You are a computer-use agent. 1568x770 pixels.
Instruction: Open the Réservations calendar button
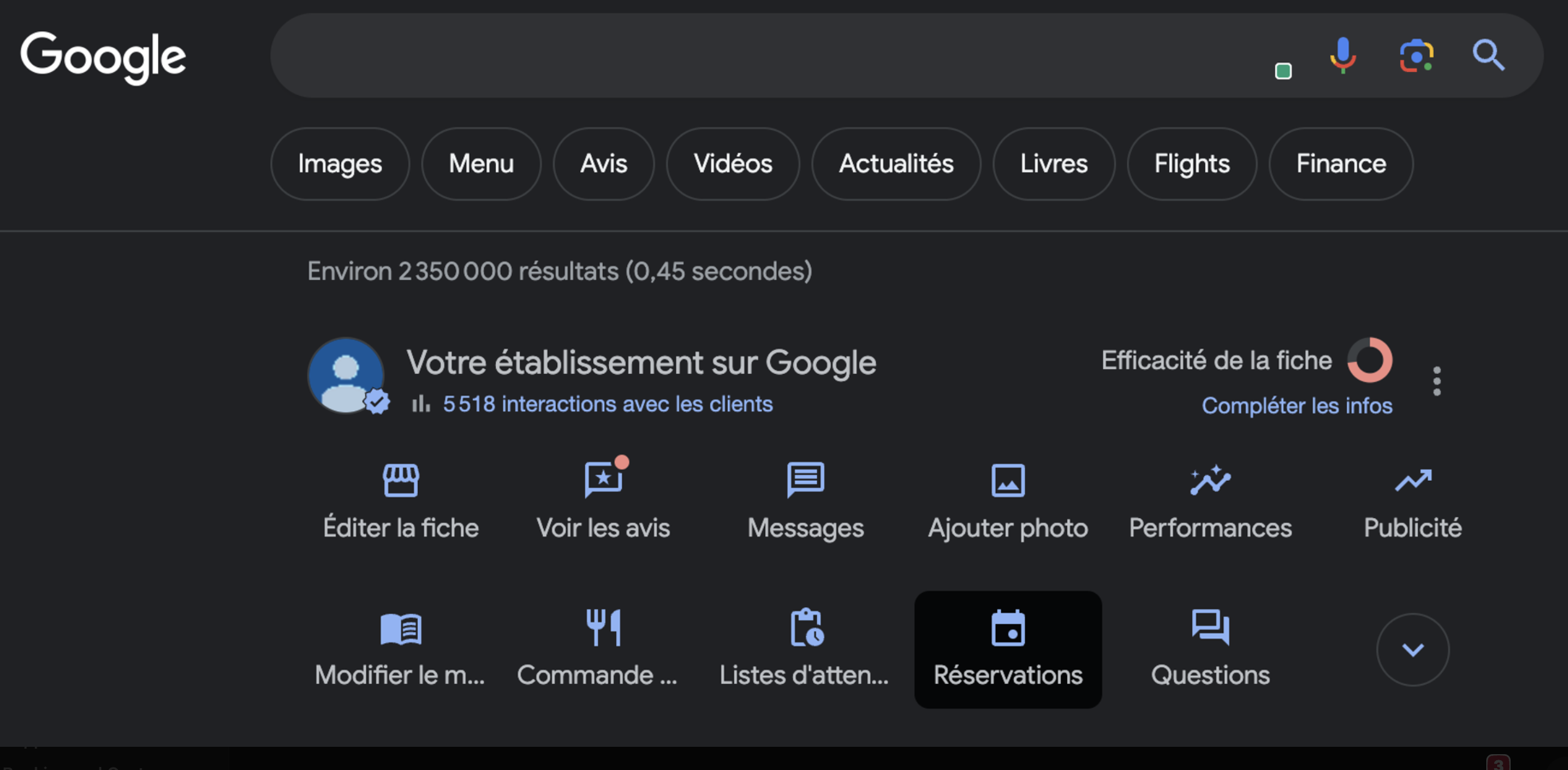tap(1008, 650)
